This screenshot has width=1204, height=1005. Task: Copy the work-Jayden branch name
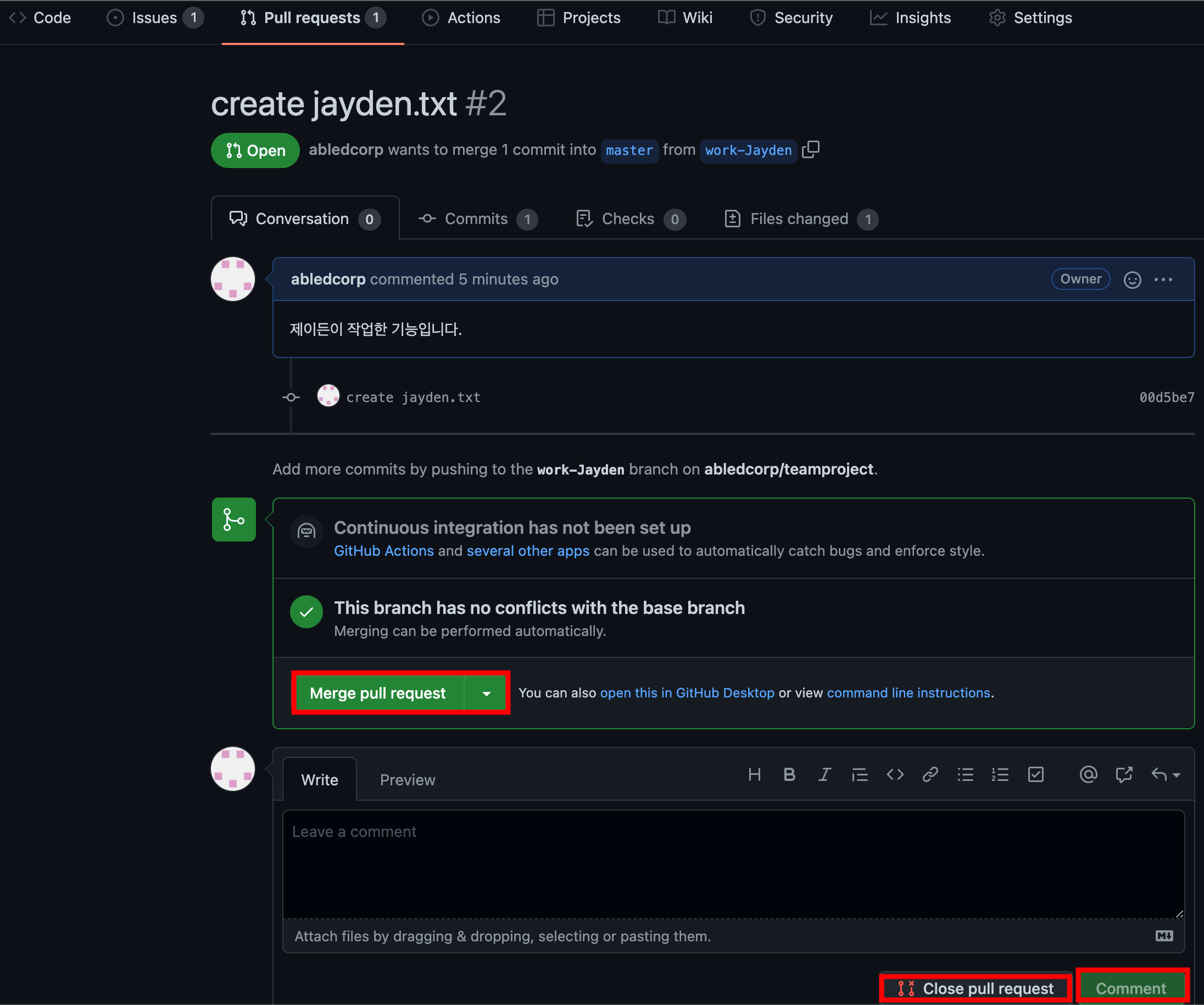(811, 149)
